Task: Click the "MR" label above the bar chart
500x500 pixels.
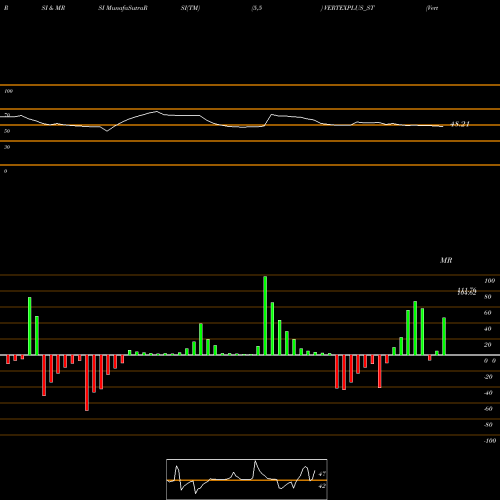Action: click(x=446, y=260)
